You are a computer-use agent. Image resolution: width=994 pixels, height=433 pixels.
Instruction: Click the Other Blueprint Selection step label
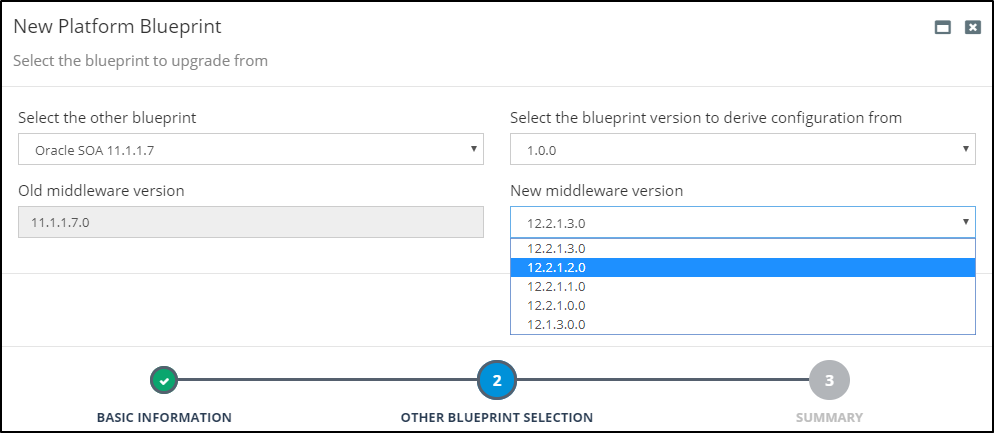pyautogui.click(x=497, y=417)
